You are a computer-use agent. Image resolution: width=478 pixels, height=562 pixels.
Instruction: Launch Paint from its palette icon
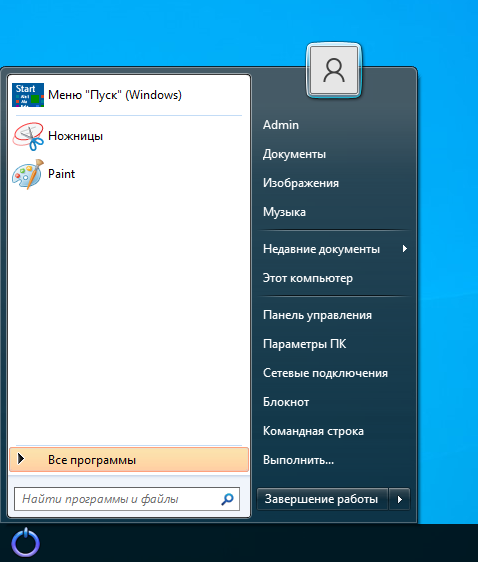tap(28, 174)
